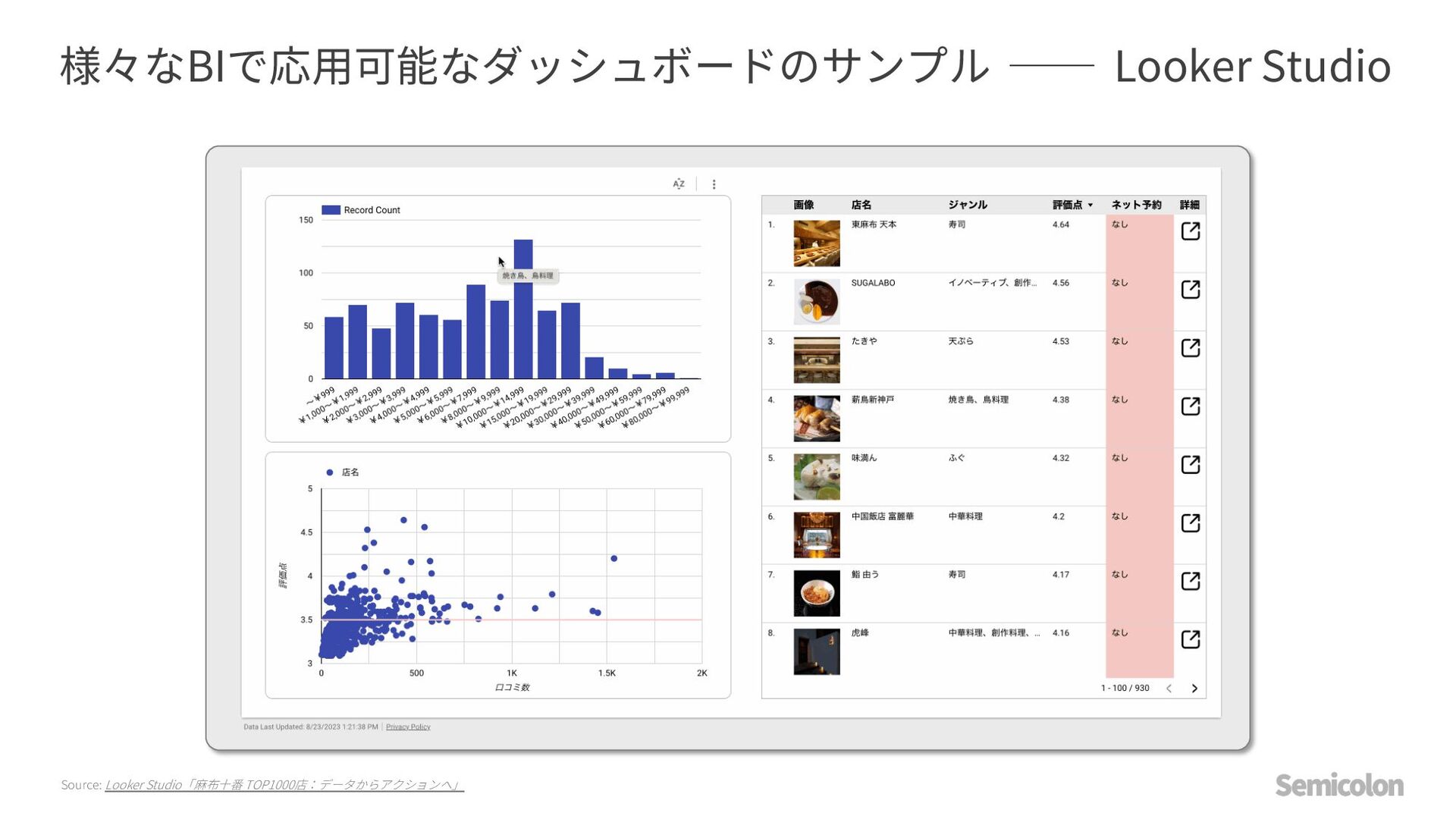Go to previous page of table

[1169, 689]
